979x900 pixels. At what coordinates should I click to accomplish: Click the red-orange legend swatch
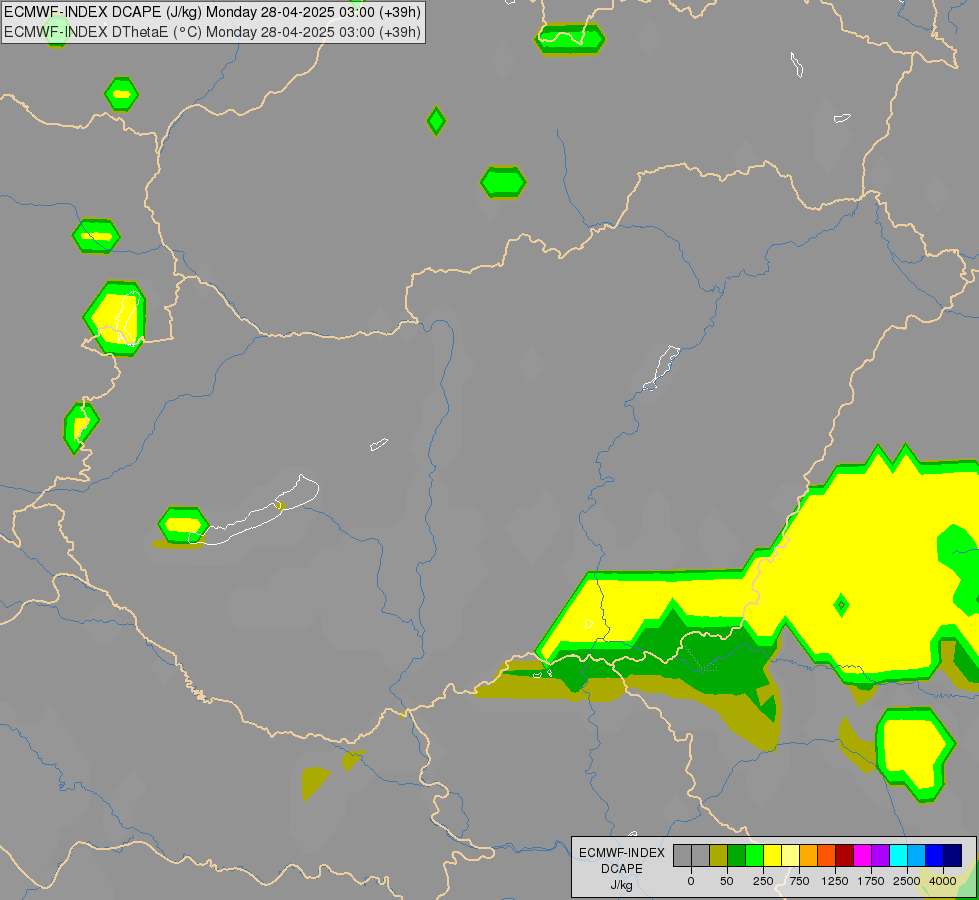827,856
